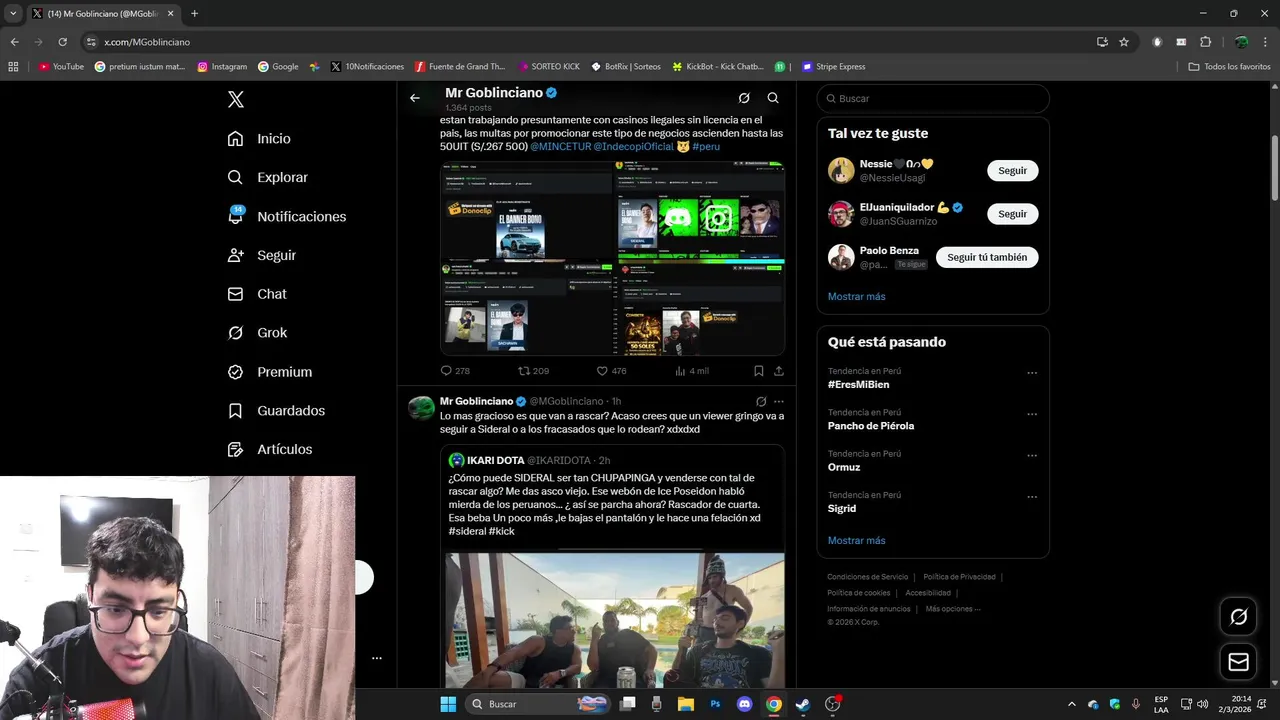Click the share icon on casinos post
Screen dimensions: 1280x720
779,371
